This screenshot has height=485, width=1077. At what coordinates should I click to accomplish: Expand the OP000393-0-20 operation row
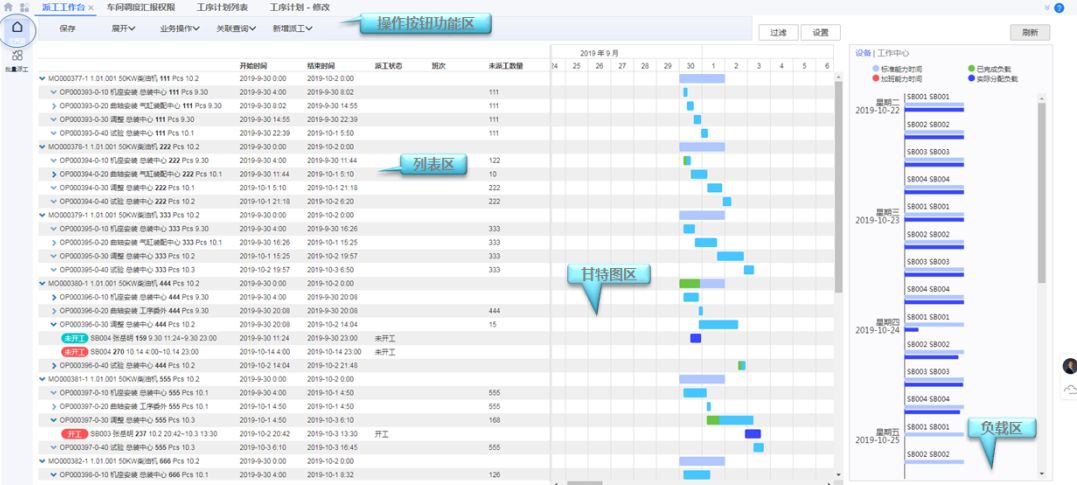(x=54, y=106)
